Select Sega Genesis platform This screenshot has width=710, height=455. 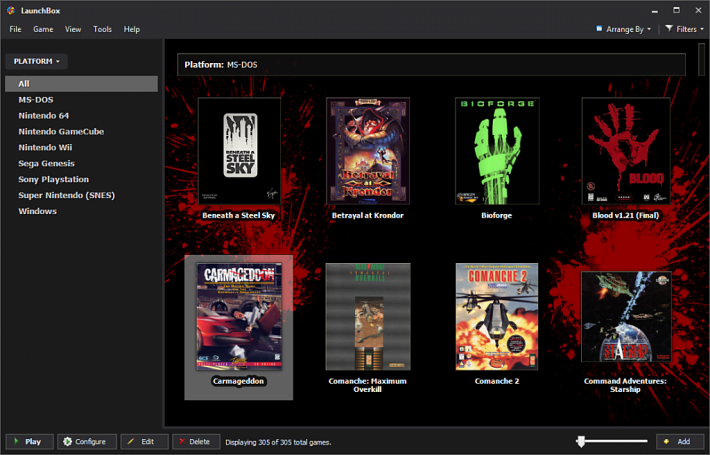click(82, 163)
